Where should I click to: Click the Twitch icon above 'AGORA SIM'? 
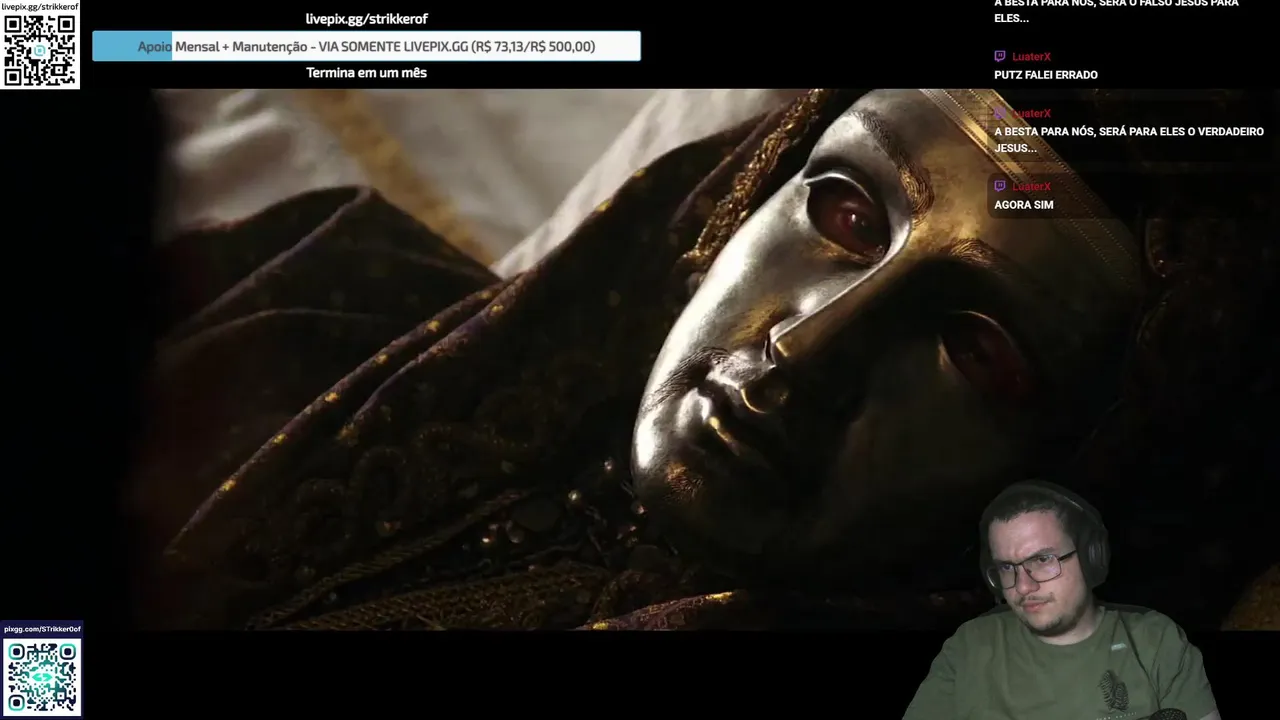click(999, 186)
